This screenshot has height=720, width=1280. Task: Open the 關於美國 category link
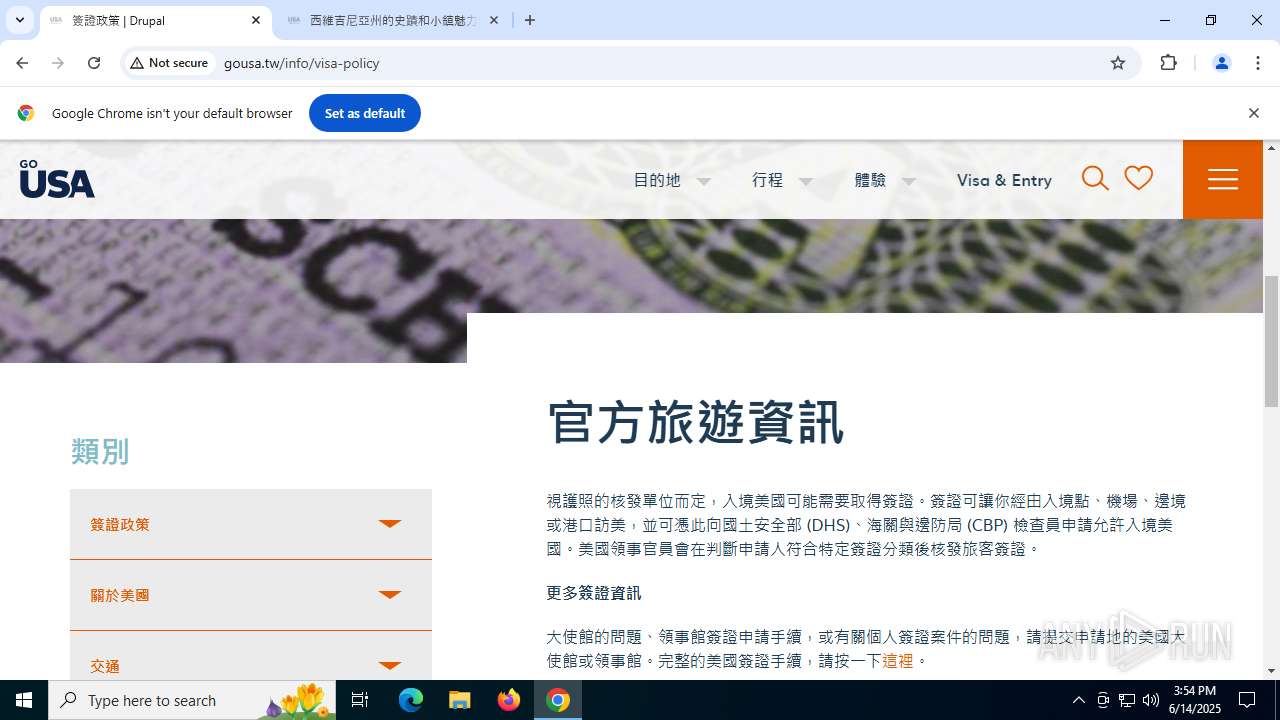(x=120, y=595)
